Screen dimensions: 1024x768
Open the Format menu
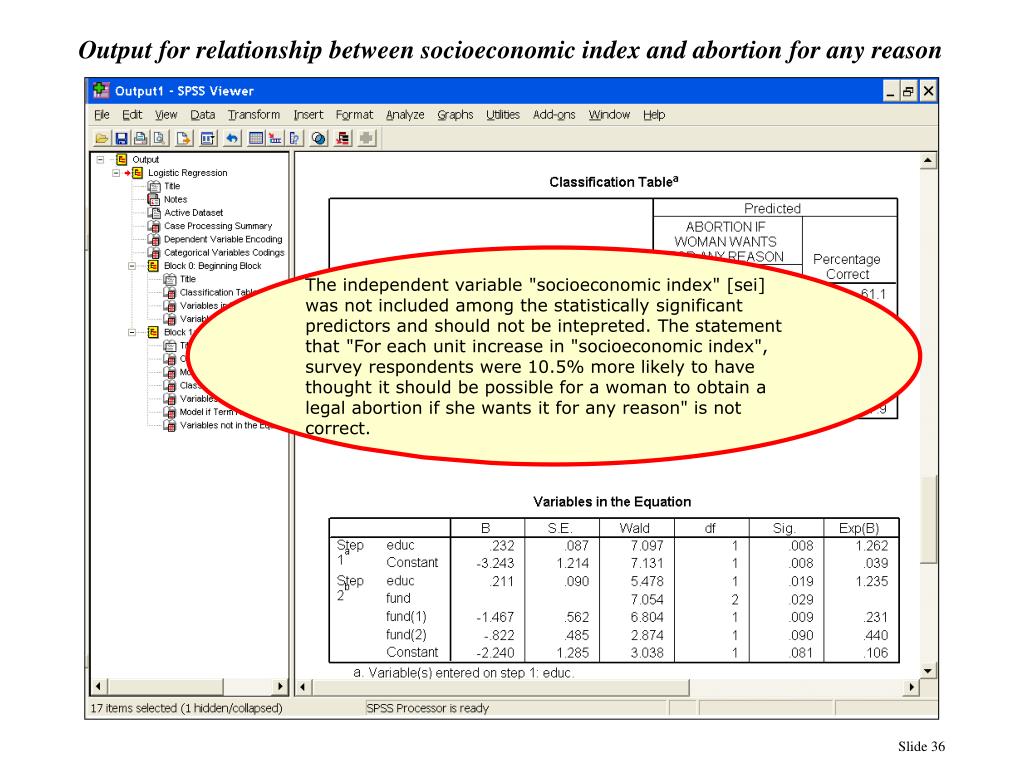coord(355,115)
